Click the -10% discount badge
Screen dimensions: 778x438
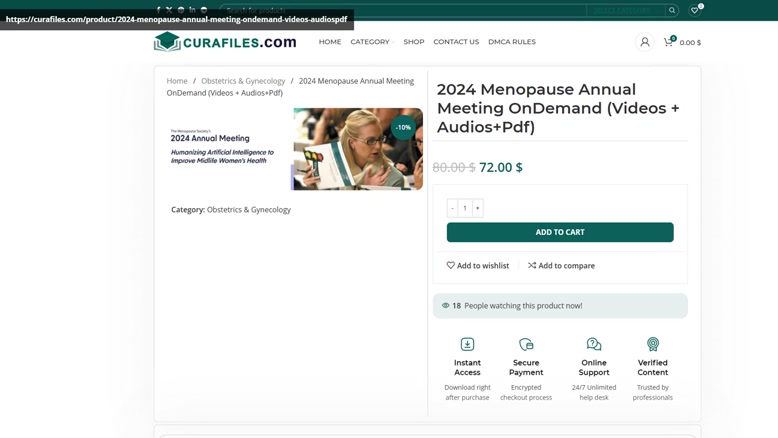(403, 127)
